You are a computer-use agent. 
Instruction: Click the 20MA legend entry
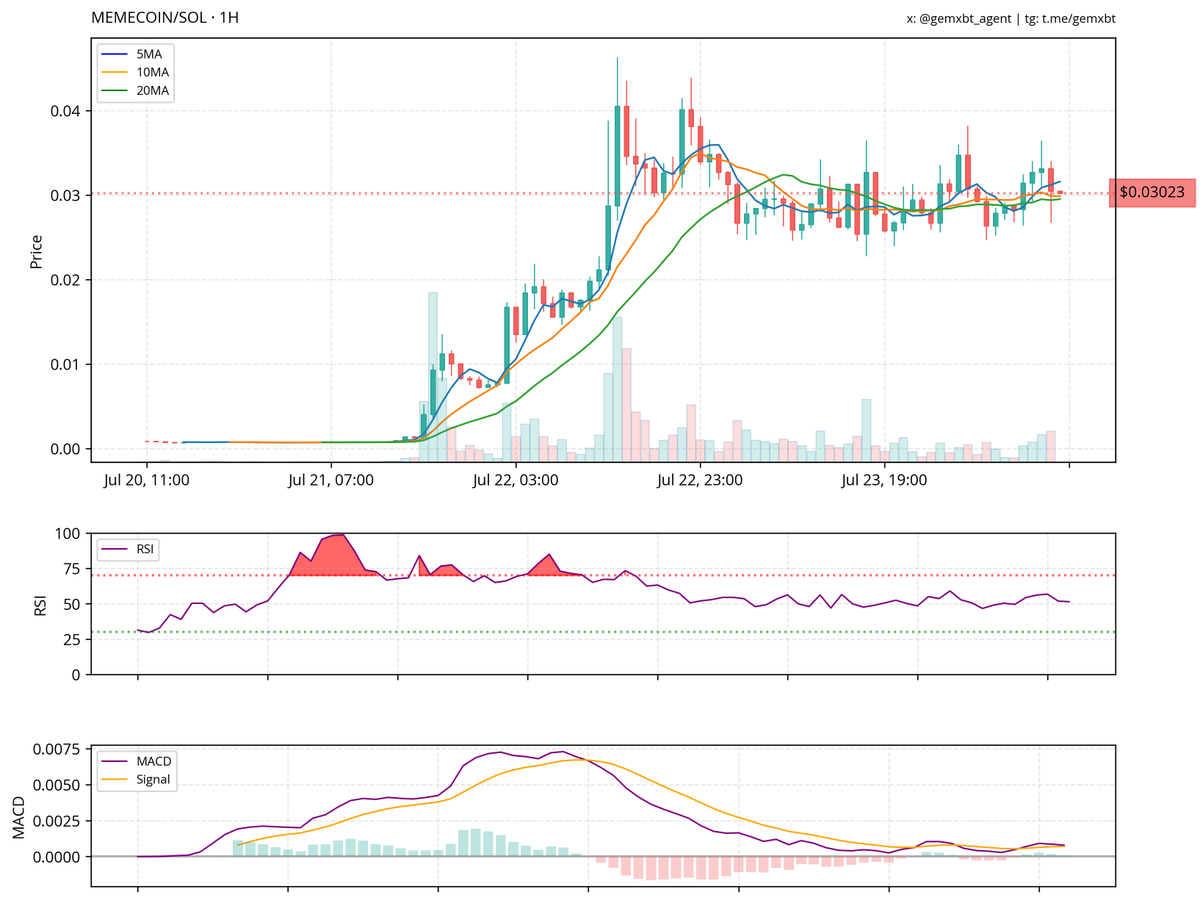click(137, 91)
